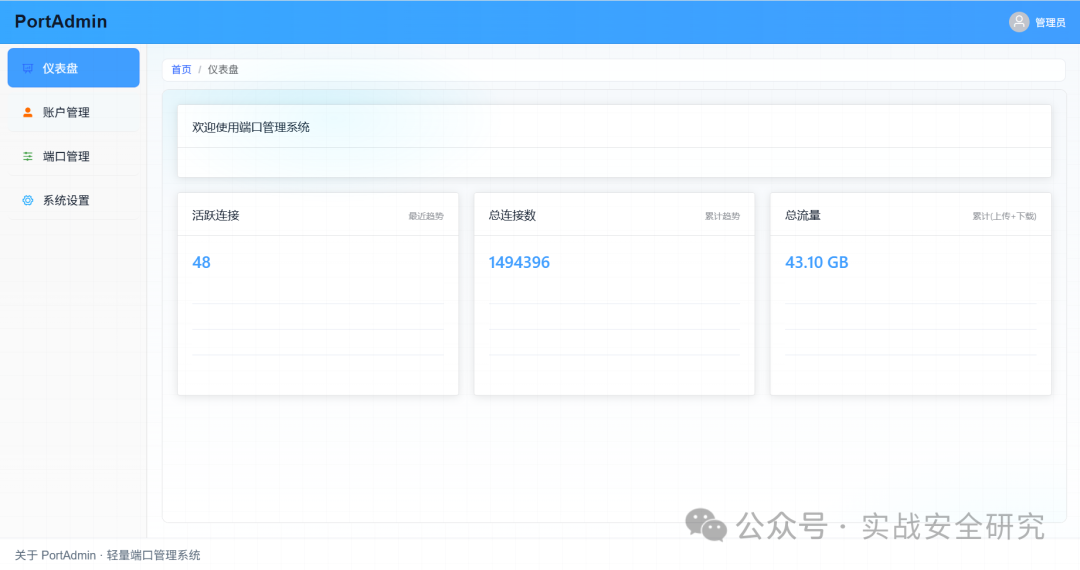Click the 首页 breadcrumb link
Viewport: 1080px width, 570px height.
[x=181, y=70]
